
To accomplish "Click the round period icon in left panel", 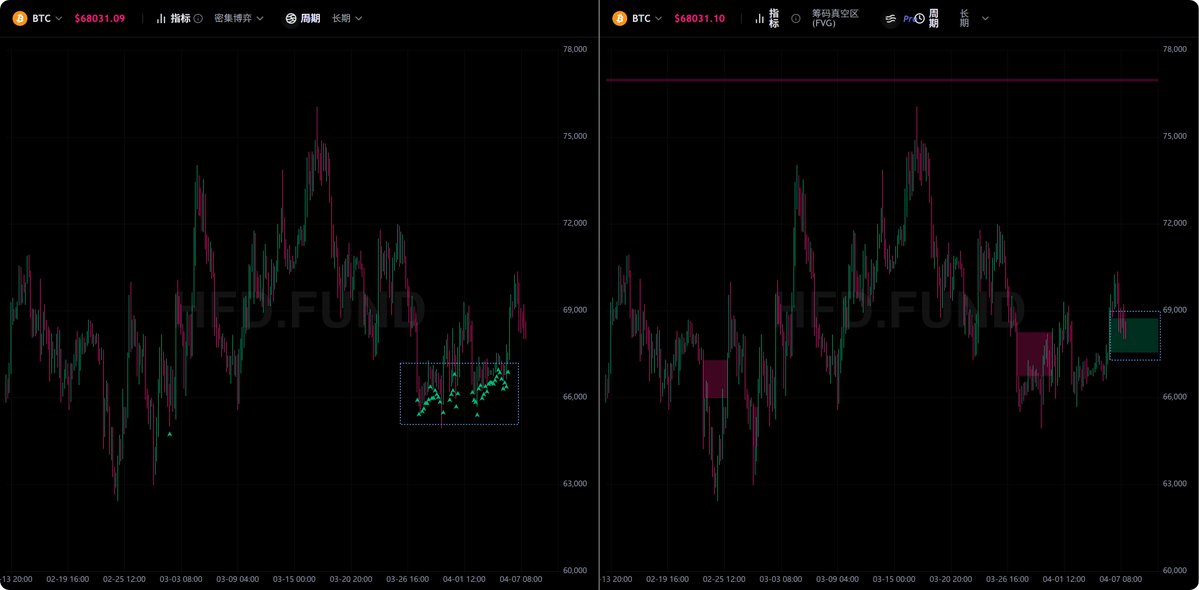I will [x=291, y=18].
